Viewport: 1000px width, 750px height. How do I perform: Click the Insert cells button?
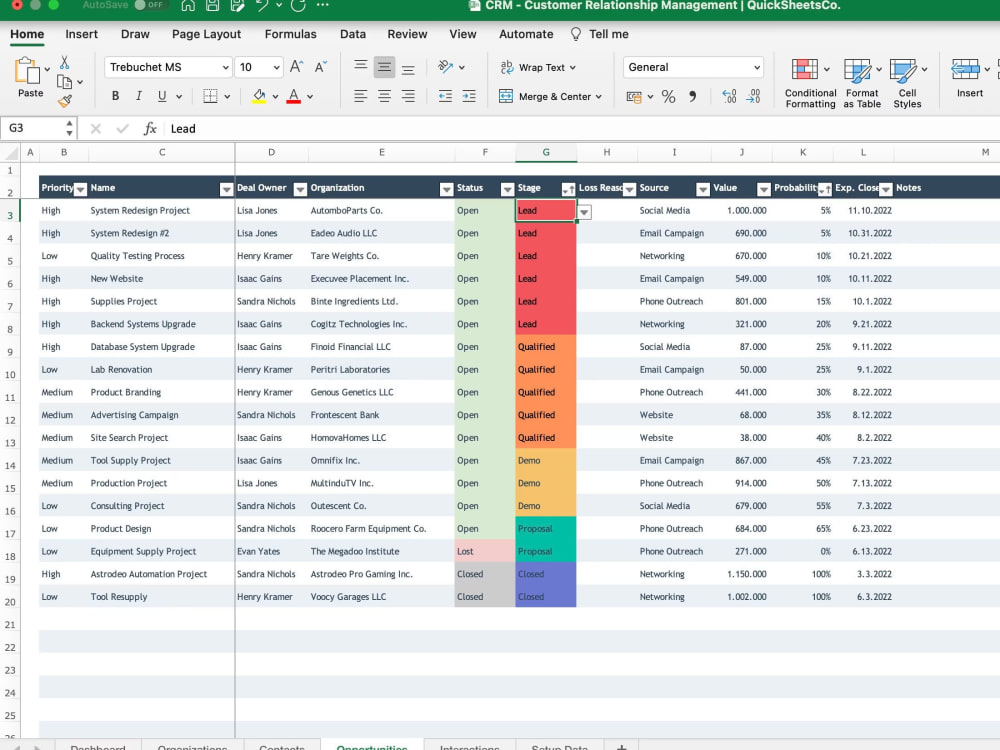coord(969,78)
